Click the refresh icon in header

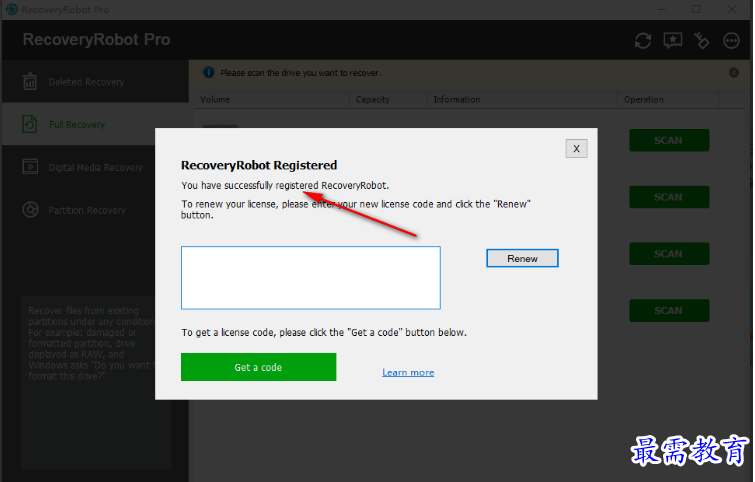click(643, 40)
